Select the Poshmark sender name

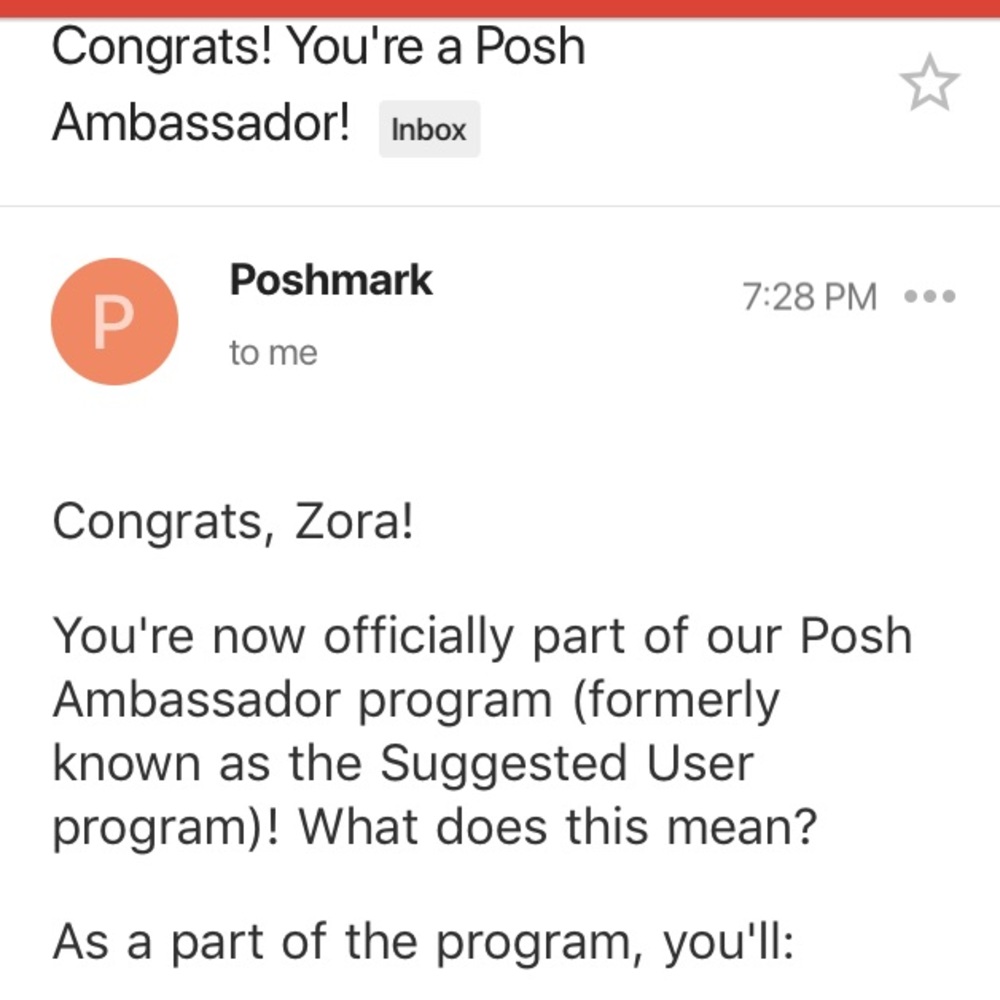coord(331,280)
